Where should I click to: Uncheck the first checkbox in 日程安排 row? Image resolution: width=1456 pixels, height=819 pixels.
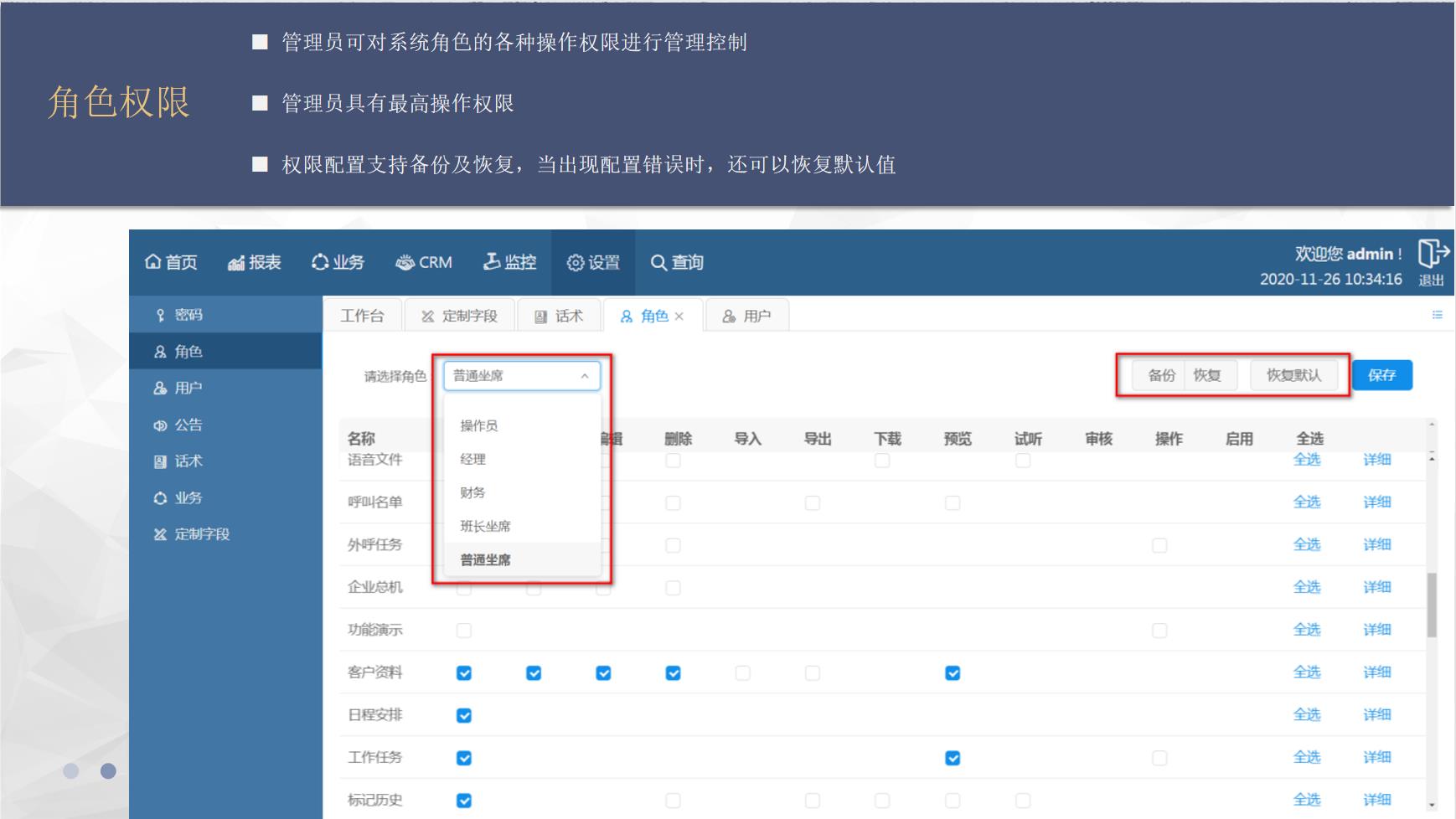click(464, 716)
